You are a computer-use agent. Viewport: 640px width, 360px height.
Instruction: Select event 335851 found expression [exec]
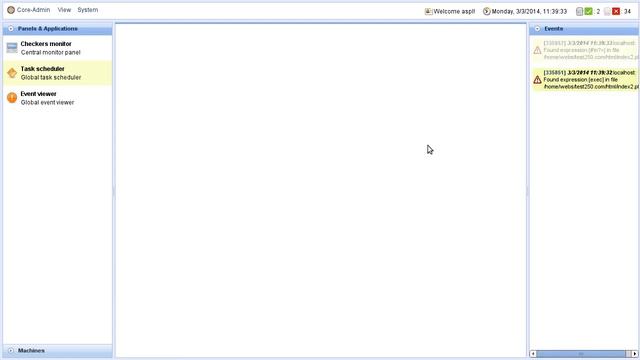click(585, 80)
